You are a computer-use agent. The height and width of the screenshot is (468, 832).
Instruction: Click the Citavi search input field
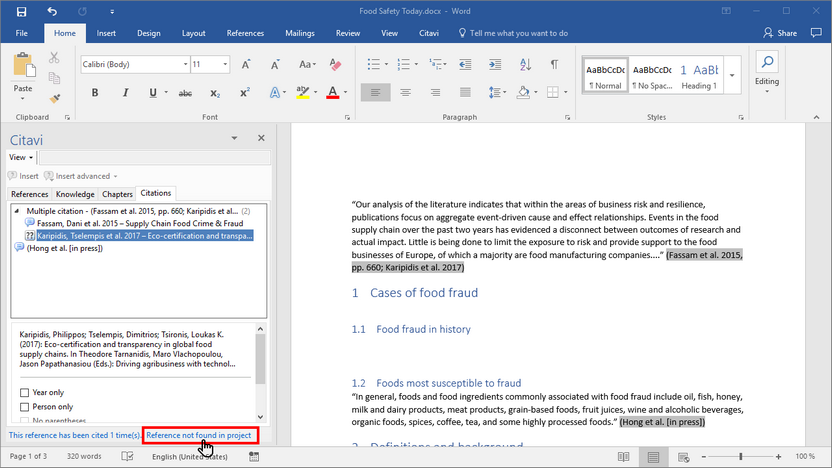[155, 158]
